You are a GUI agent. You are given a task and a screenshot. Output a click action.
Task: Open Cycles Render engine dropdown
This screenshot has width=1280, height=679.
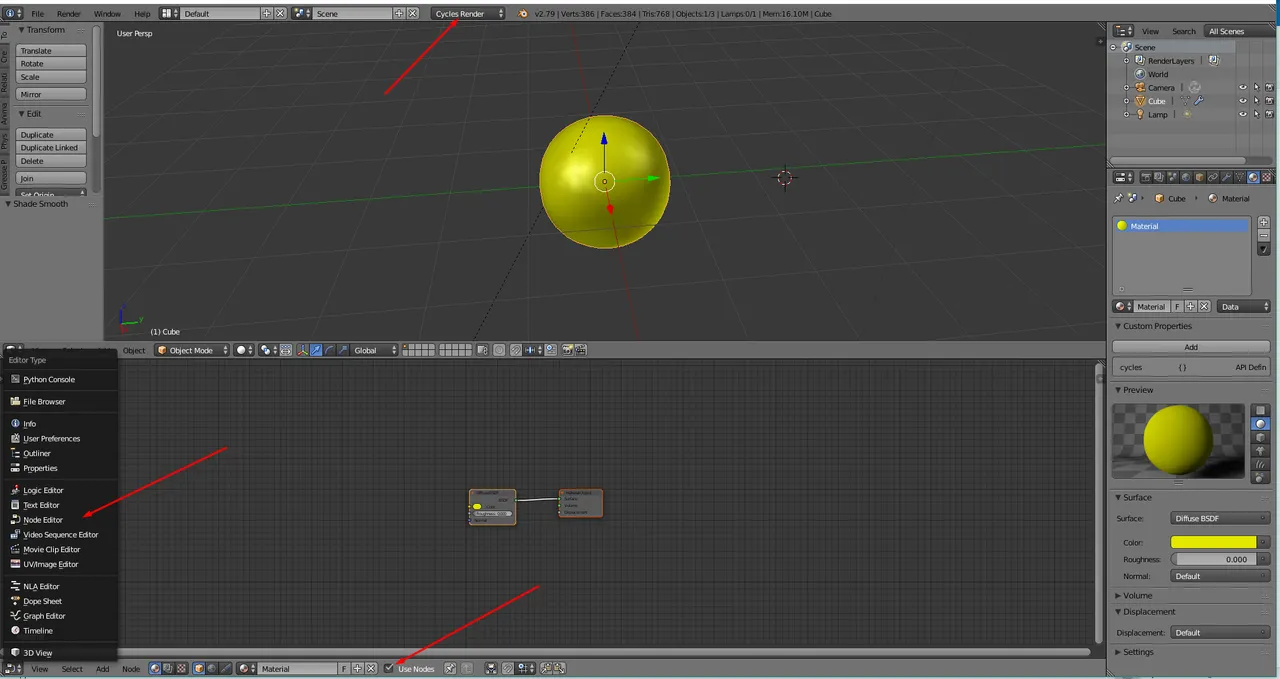468,14
